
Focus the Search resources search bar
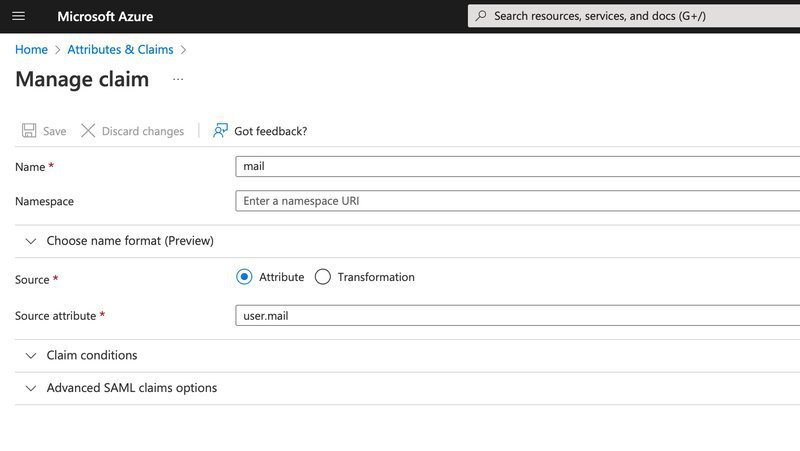[x=640, y=16]
